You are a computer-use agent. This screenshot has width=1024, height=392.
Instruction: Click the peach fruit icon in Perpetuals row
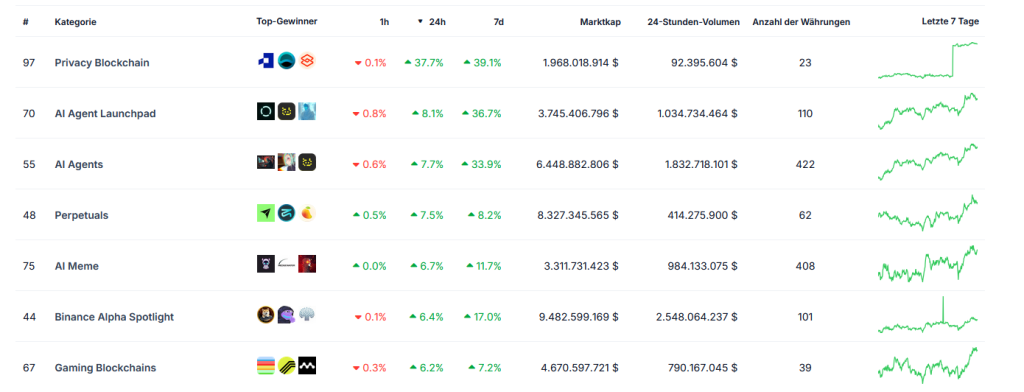308,213
